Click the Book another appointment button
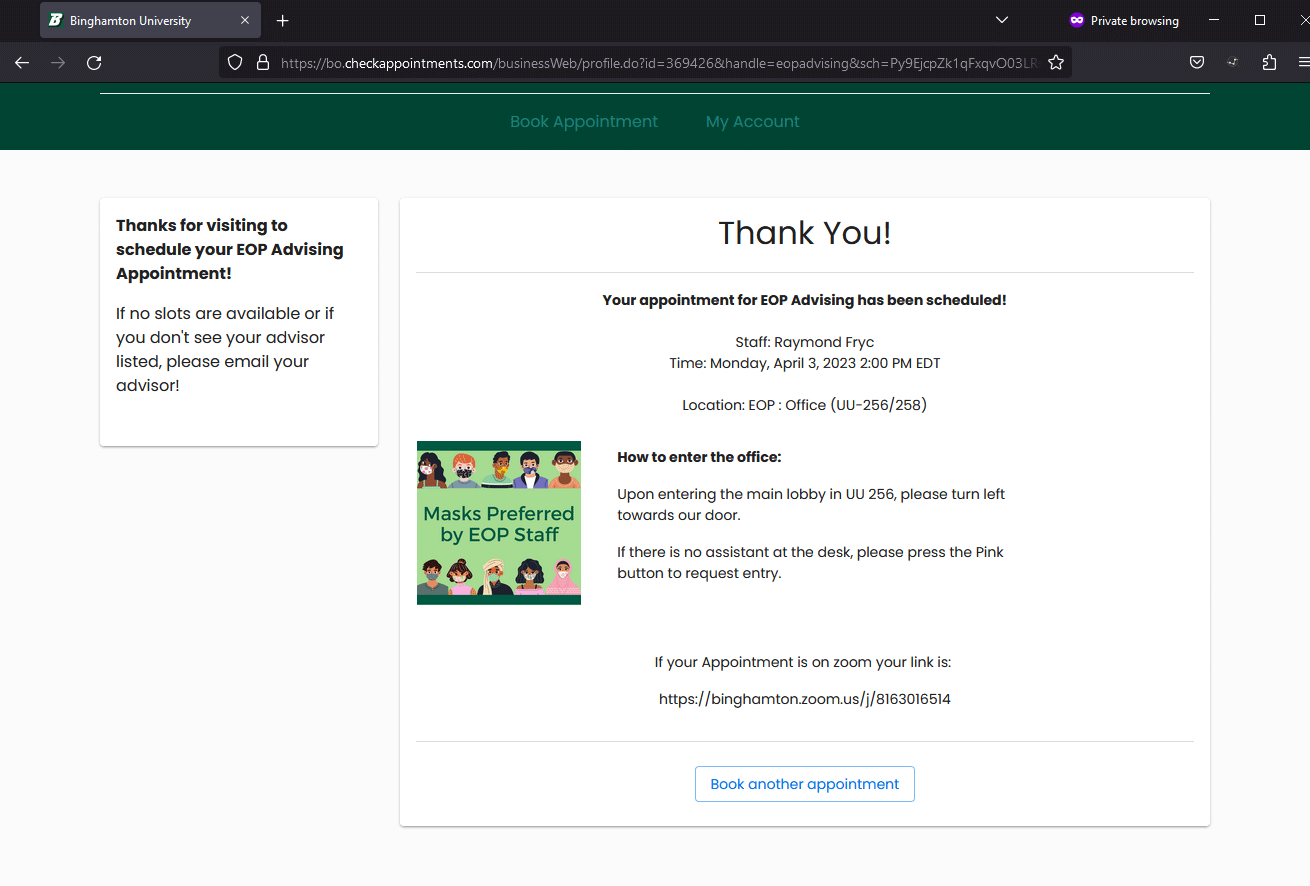Viewport: 1310px width, 886px height. pos(804,784)
